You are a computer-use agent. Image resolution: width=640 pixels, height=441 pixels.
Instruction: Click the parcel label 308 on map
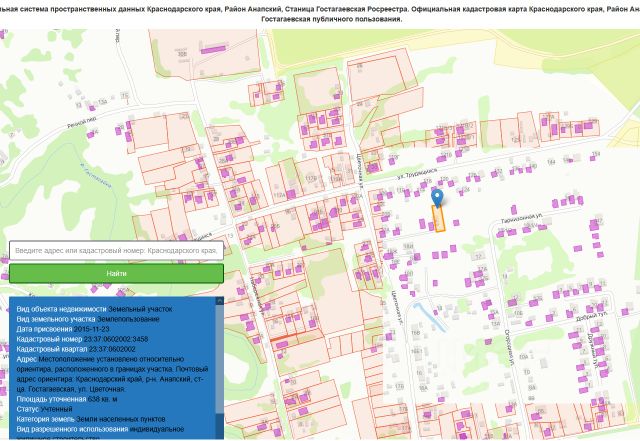tap(182, 54)
